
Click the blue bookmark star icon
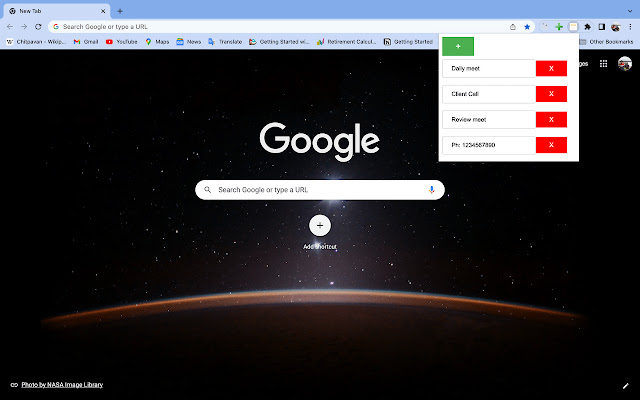pos(527,27)
